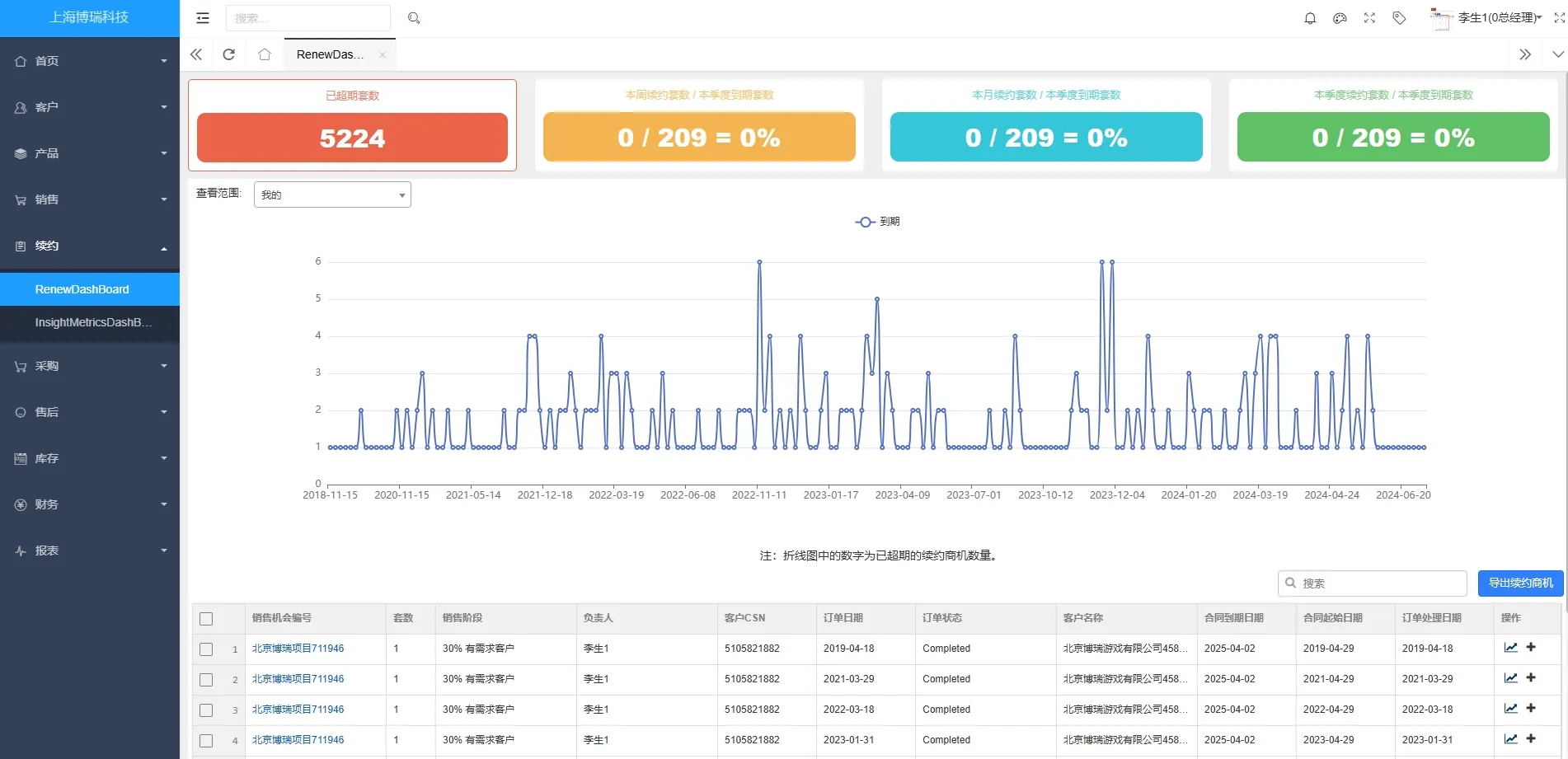Expand the 采购 sidebar menu
The width and height of the screenshot is (1568, 759).
click(90, 366)
